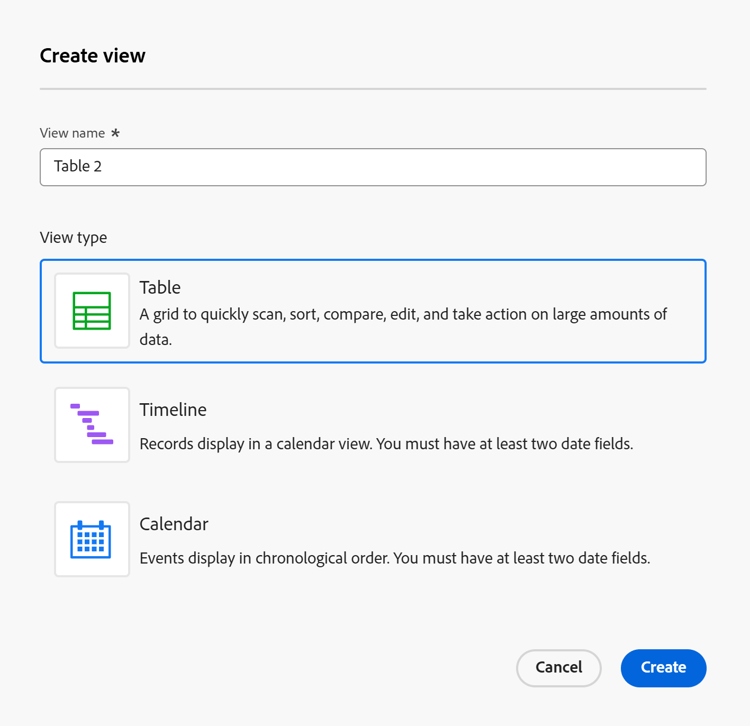Click the "Table 2" text in field

(x=78, y=167)
